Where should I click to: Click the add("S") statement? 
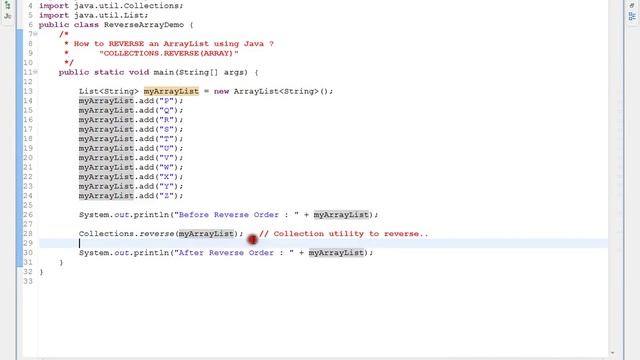click(131, 129)
